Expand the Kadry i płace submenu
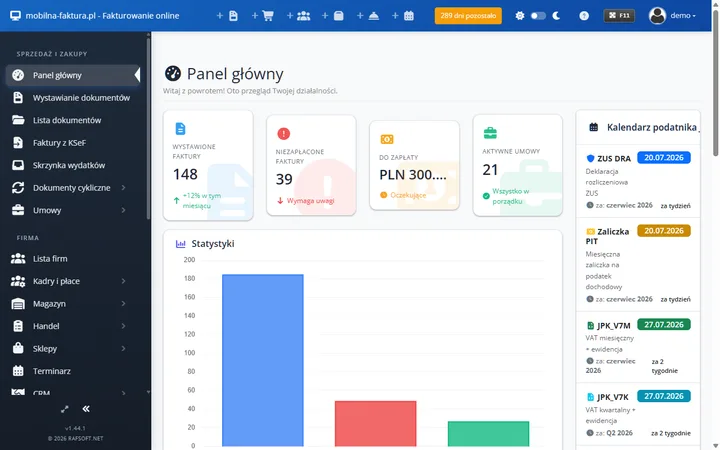 [x=123, y=281]
